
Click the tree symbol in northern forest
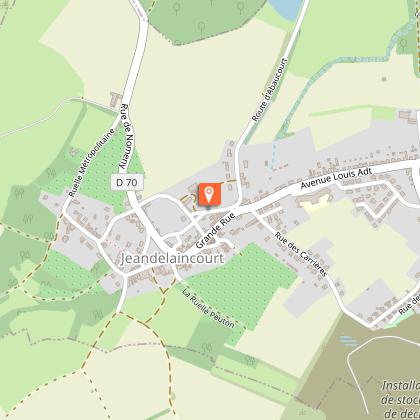pyautogui.click(x=201, y=27)
